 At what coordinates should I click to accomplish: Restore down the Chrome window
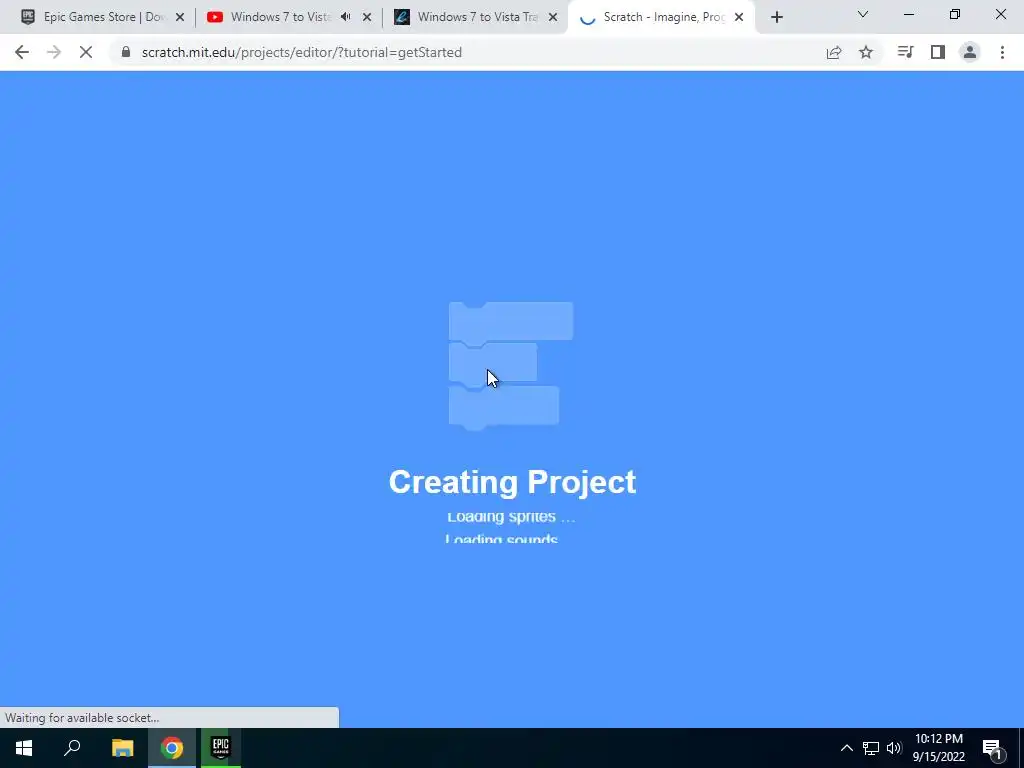(955, 14)
